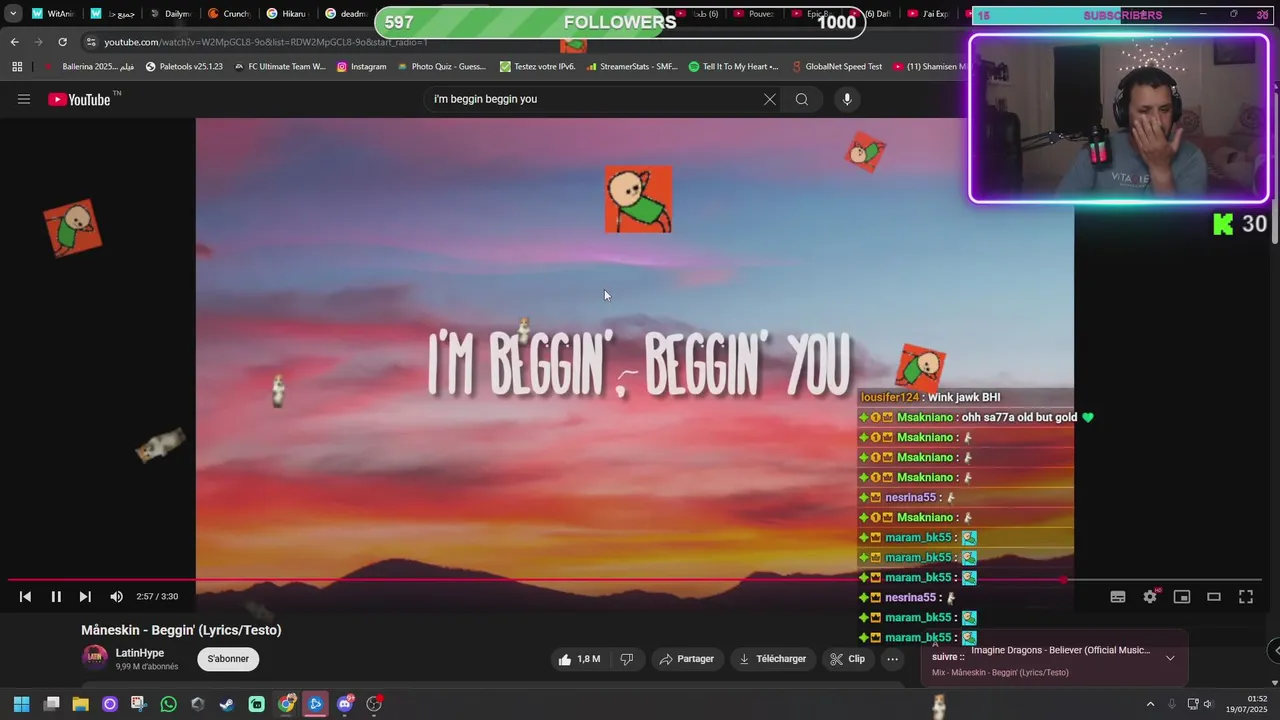The width and height of the screenshot is (1280, 720).
Task: Dislike the video with thumbs down
Action: (627, 659)
